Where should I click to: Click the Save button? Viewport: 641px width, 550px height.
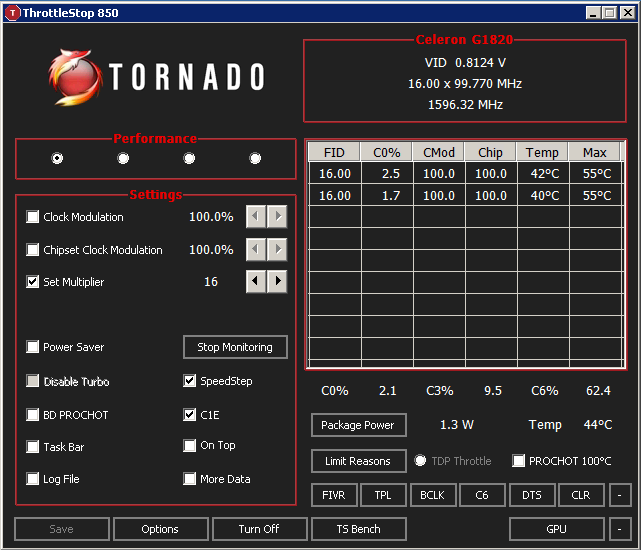[x=62, y=529]
